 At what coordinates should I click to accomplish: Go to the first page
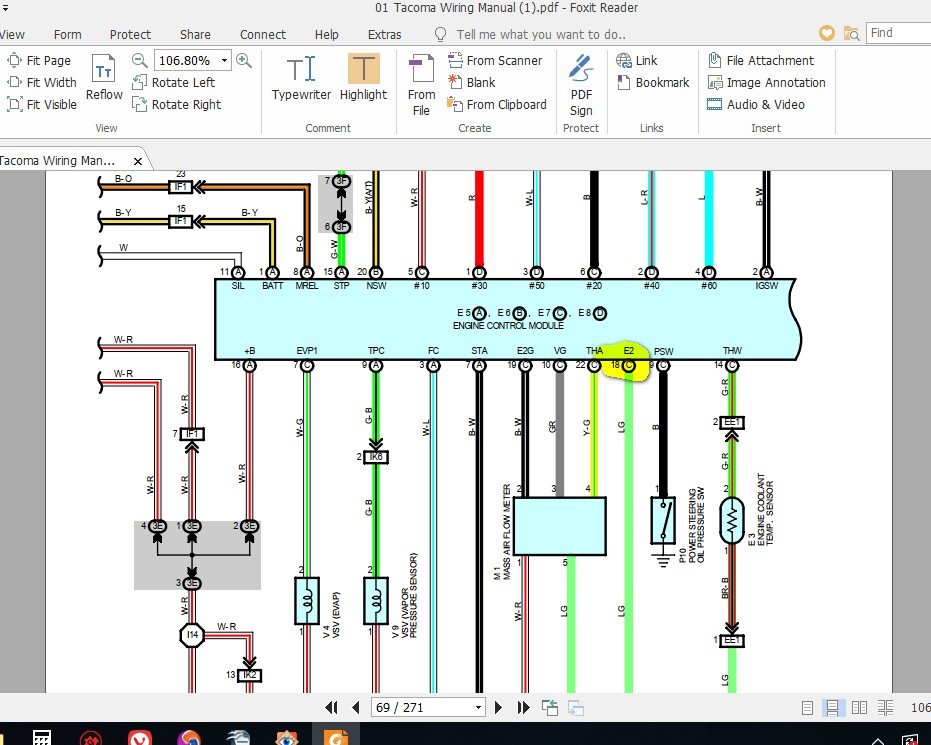pyautogui.click(x=331, y=707)
